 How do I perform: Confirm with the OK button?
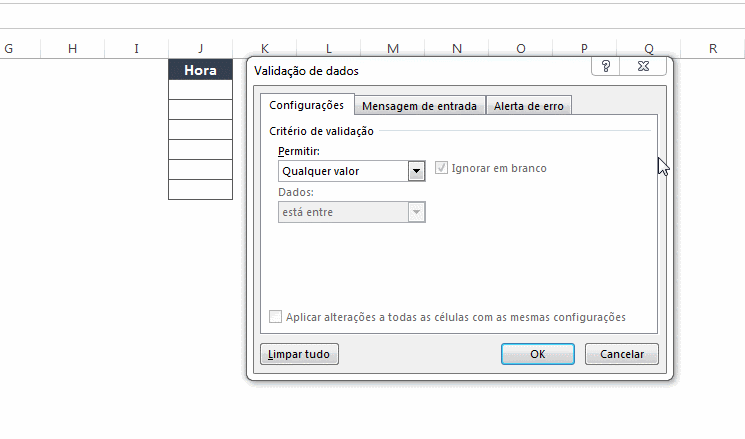[537, 354]
